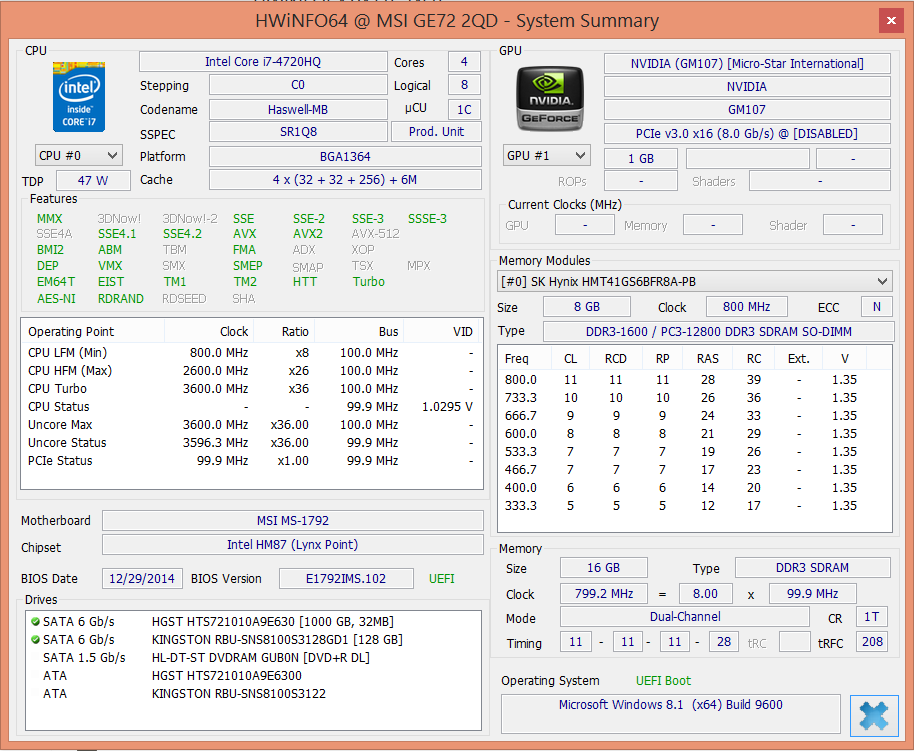Click the Prod. Unit field

[436, 132]
